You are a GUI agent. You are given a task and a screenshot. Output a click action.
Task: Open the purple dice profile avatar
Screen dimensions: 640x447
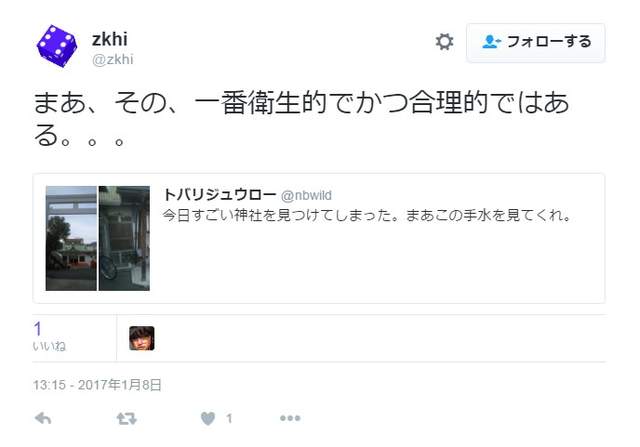[x=57, y=46]
